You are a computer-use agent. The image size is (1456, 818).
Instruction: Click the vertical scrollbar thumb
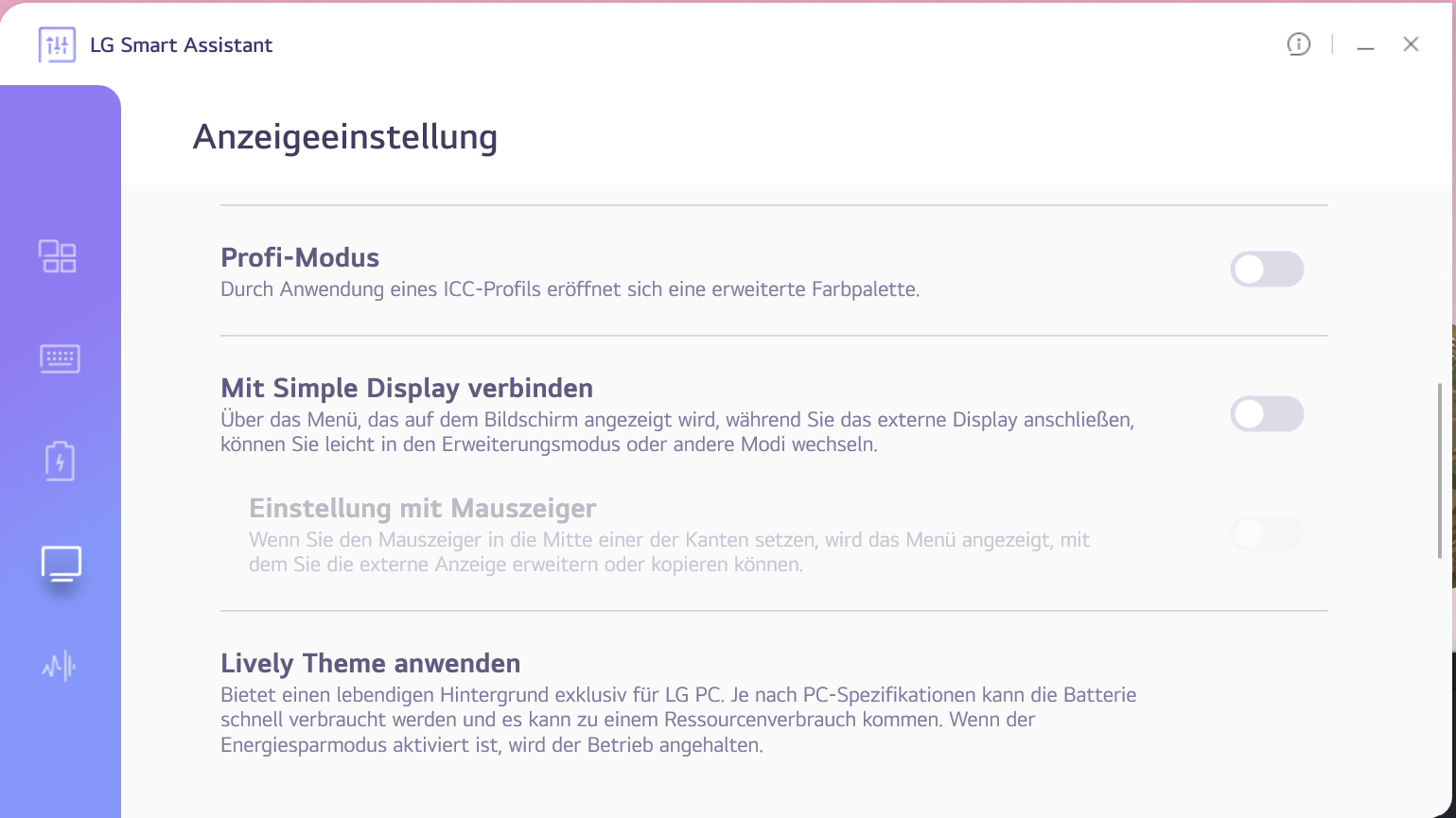pos(1439,470)
